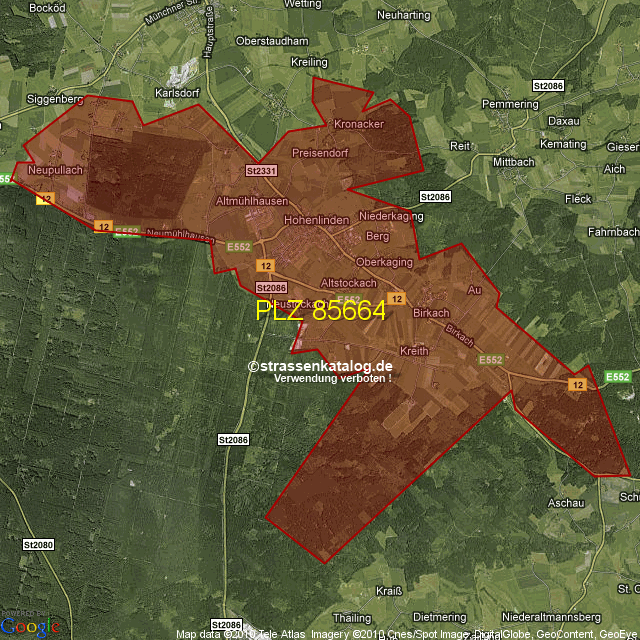Click the route 12 shield above Birkach
The height and width of the screenshot is (640, 640).
(x=396, y=298)
